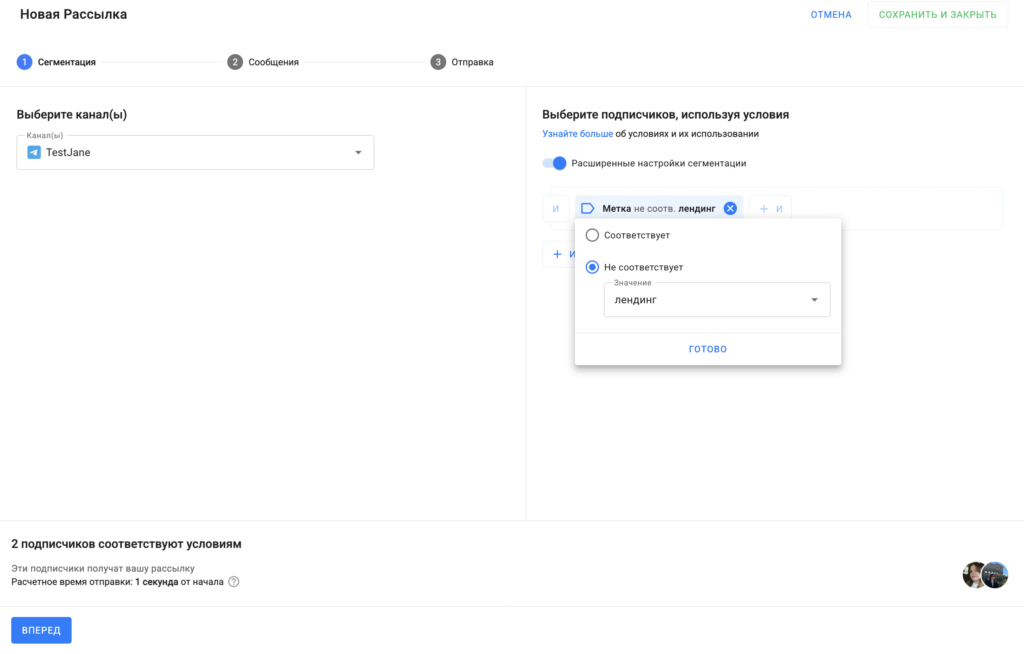Add an AND condition with "+ И" in the row
Screen dimensions: 1024x654
point(769,208)
